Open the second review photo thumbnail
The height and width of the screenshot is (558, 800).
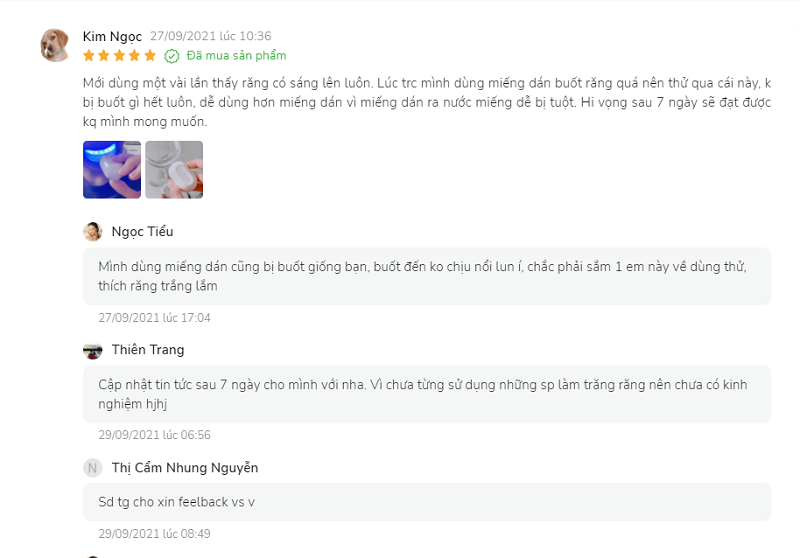[x=174, y=169]
